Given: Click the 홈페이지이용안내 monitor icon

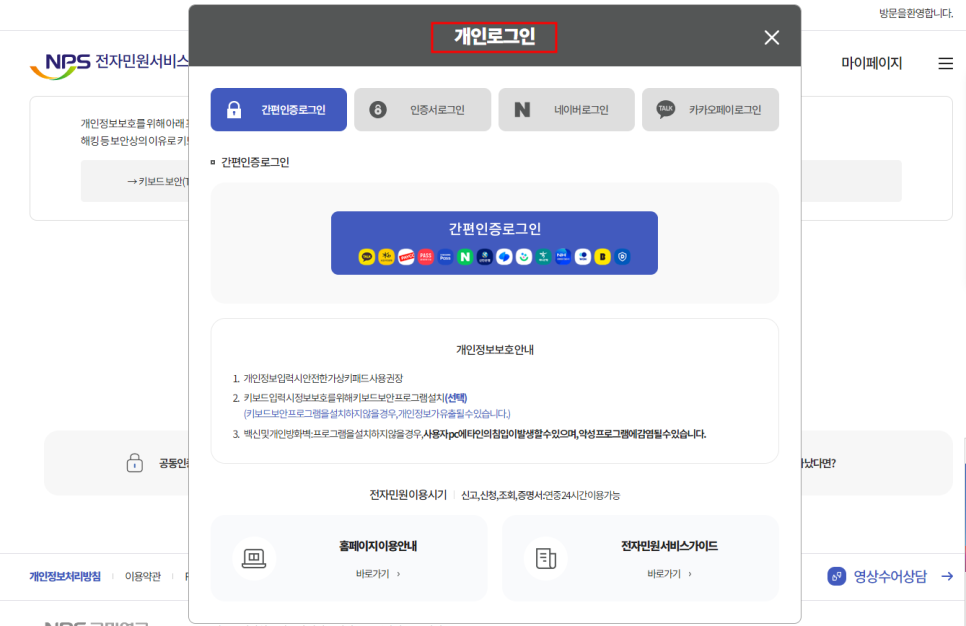Looking at the screenshot, I should click(x=254, y=560).
